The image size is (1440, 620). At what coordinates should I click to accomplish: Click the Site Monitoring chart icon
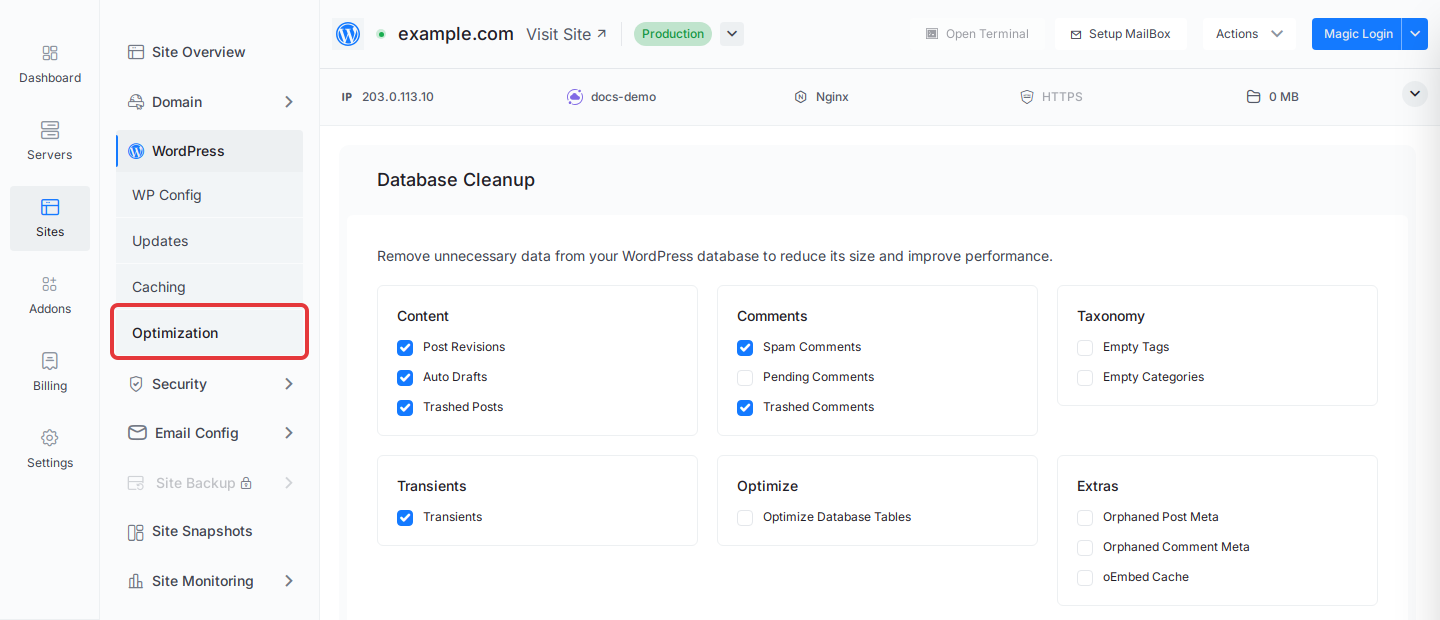(x=136, y=581)
